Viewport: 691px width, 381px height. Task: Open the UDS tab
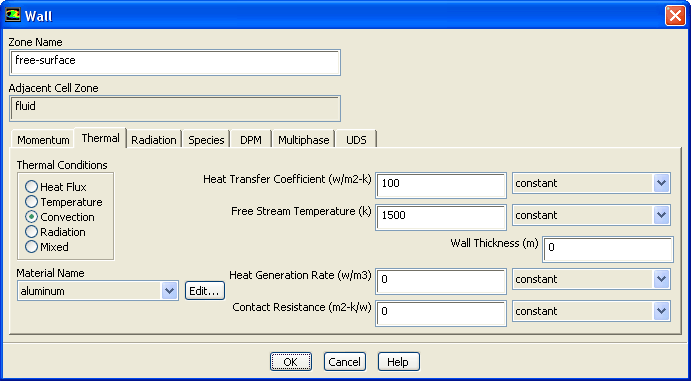(x=356, y=140)
